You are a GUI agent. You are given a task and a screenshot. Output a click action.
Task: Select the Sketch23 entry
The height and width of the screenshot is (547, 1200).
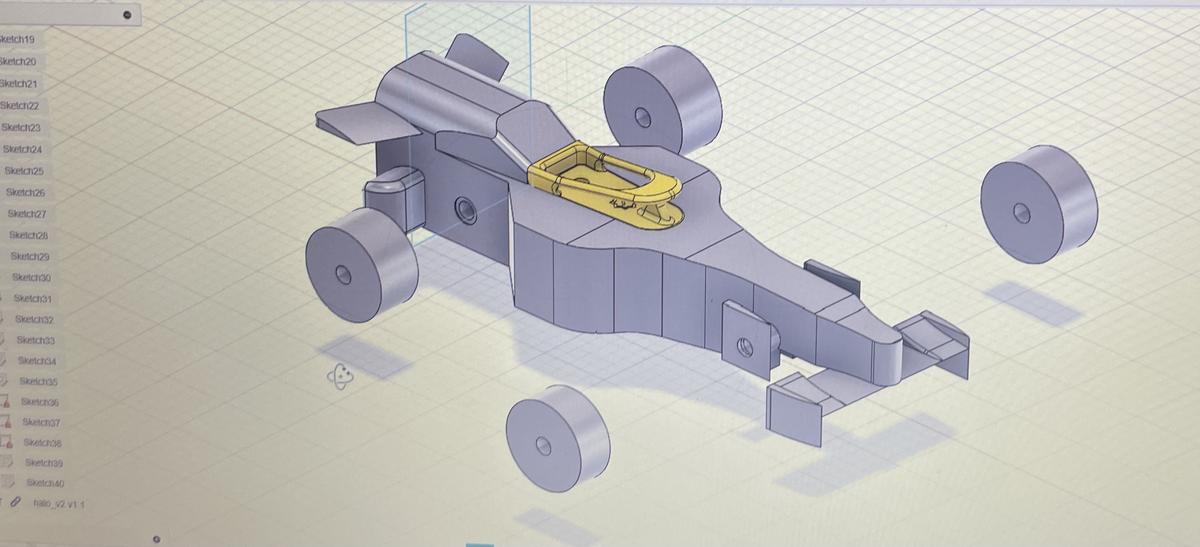click(x=21, y=127)
